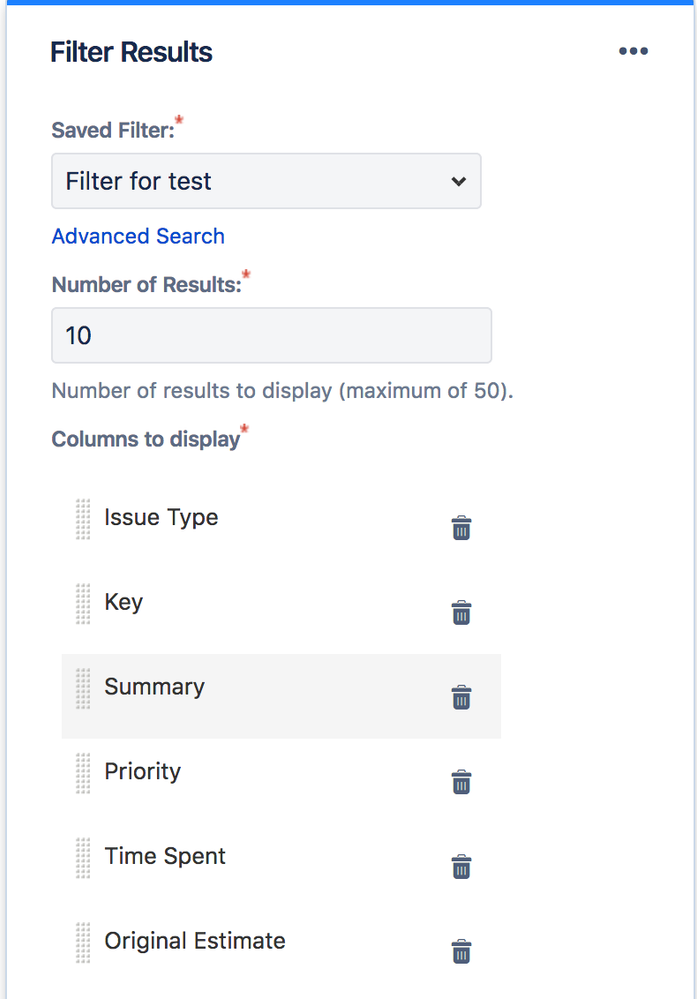
Task: Click the Filter Results heading
Action: pos(131,51)
